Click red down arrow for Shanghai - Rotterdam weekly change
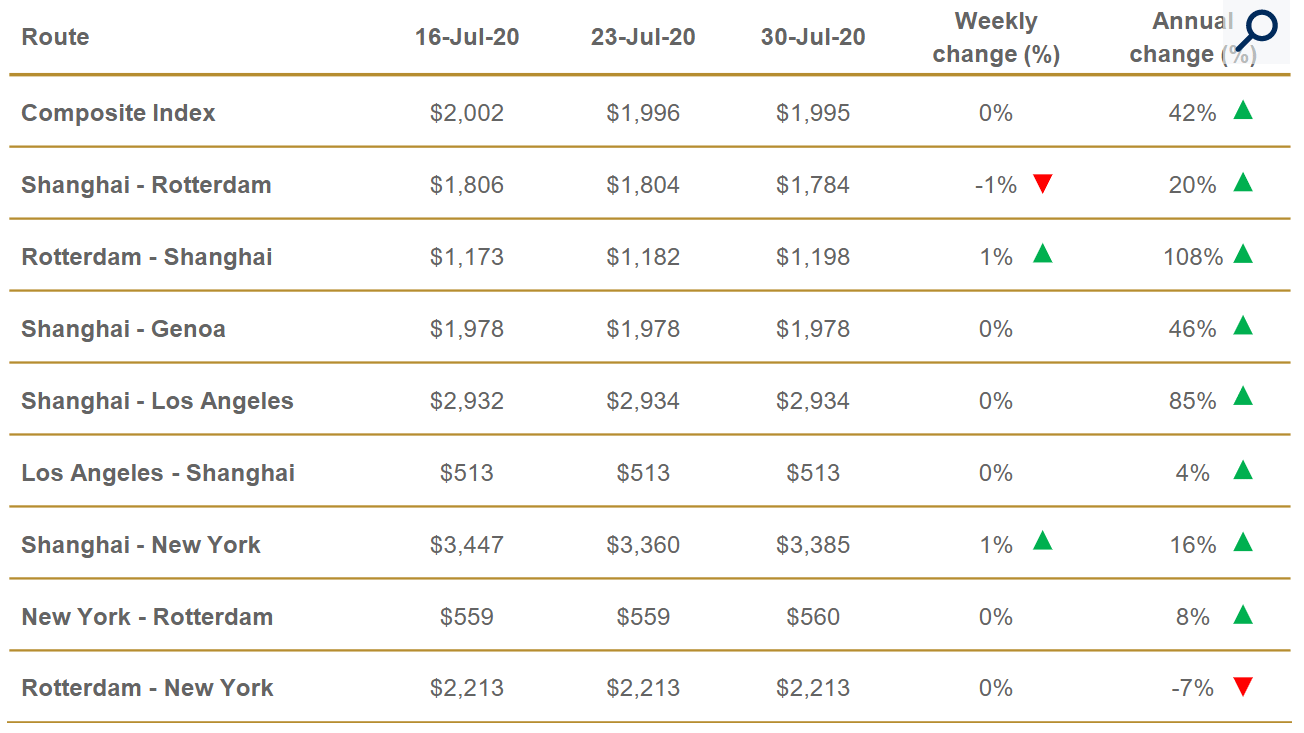This screenshot has height=733, width=1304. [x=1043, y=184]
